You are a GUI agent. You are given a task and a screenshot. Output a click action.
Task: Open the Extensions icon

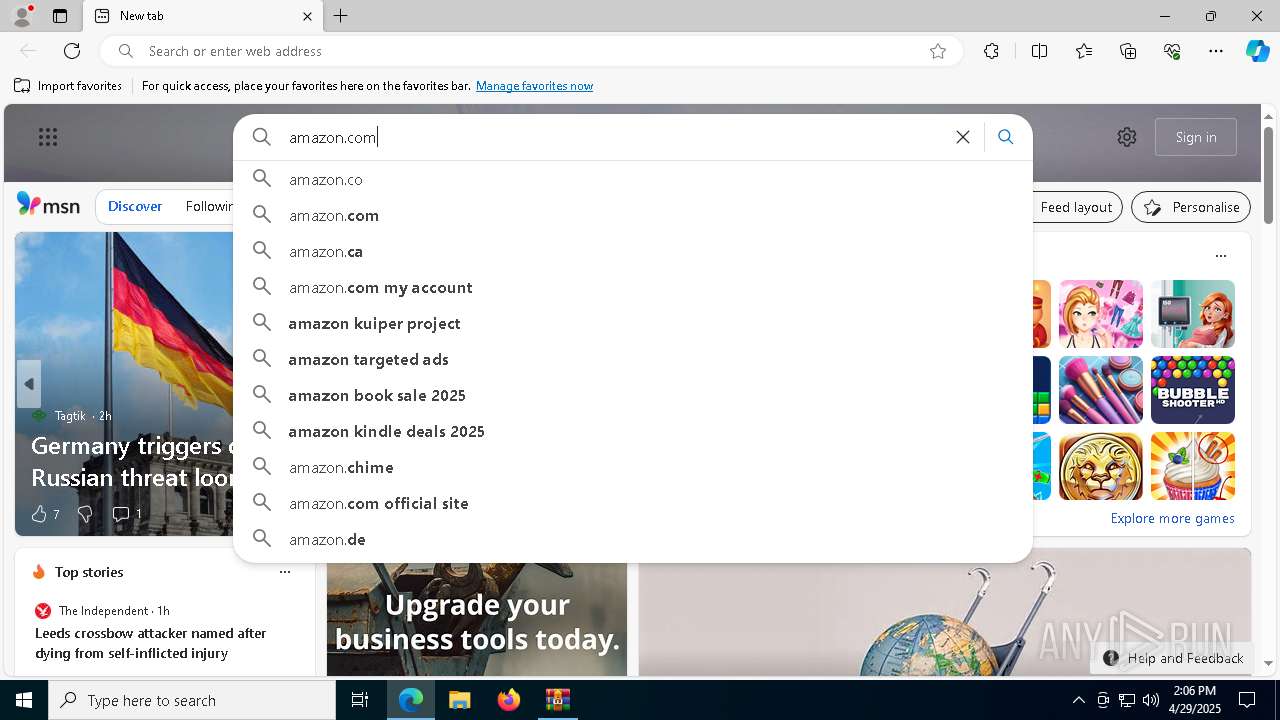[991, 51]
